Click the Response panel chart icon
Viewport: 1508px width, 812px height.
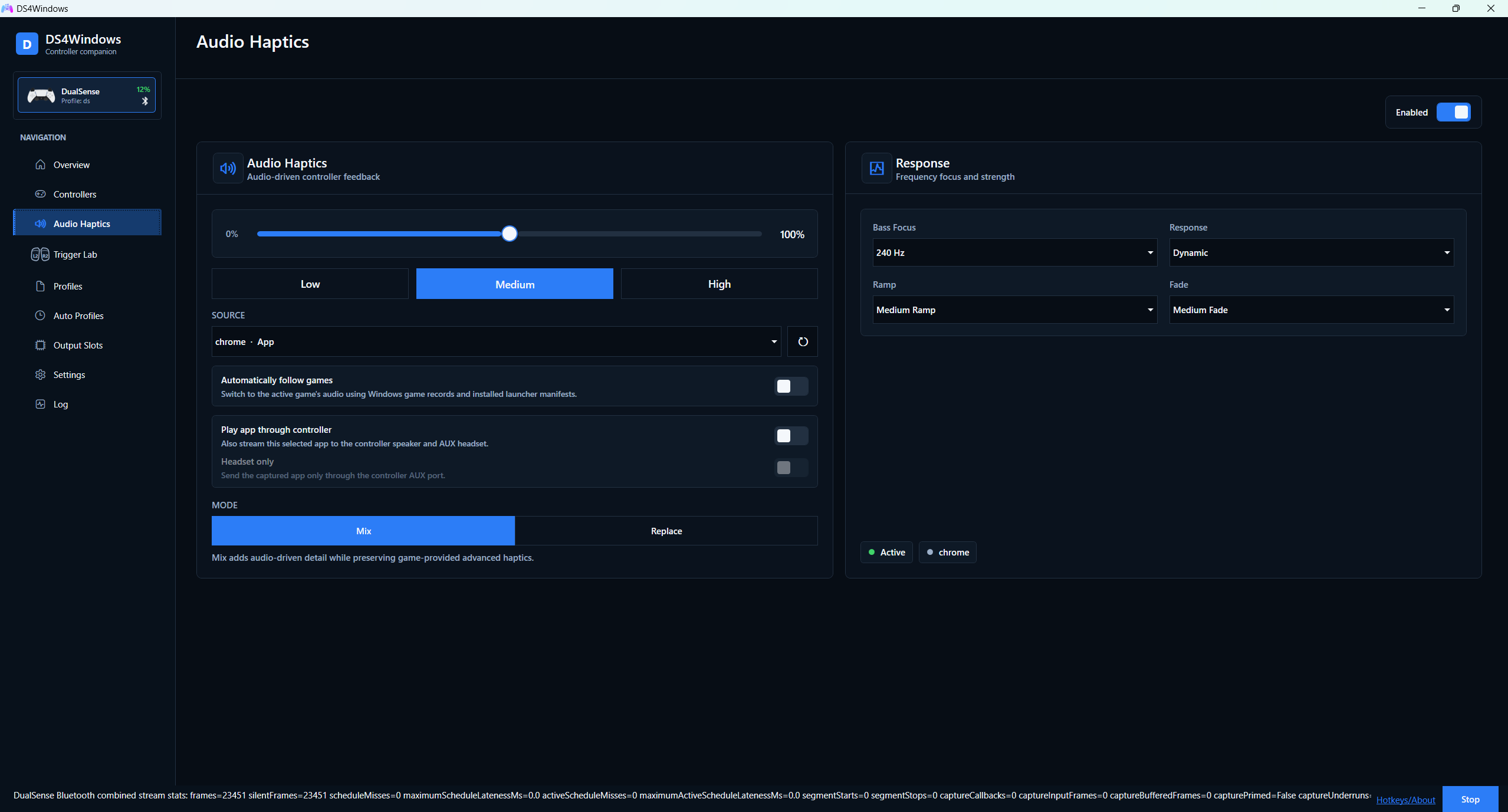pyautogui.click(x=877, y=169)
